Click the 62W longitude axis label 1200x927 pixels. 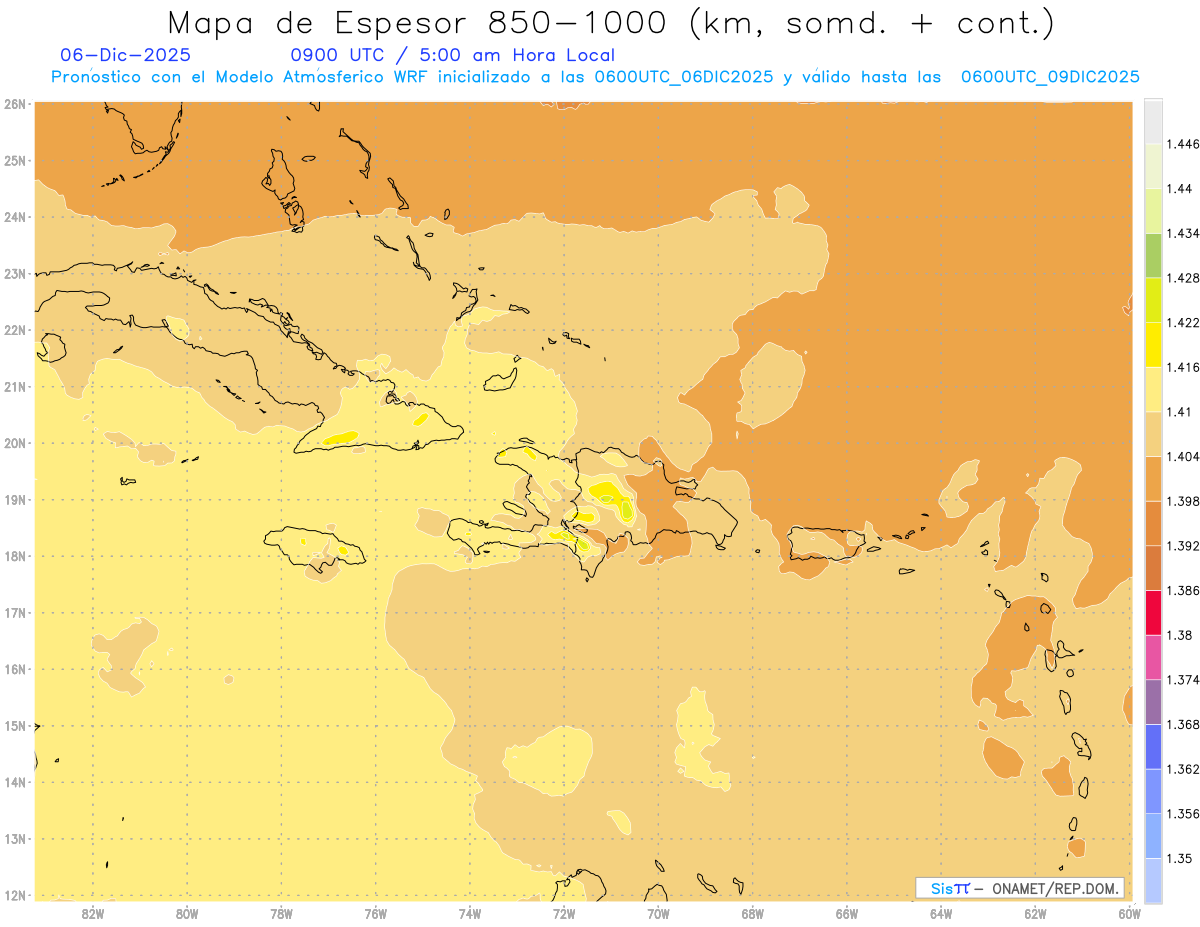pos(1036,913)
